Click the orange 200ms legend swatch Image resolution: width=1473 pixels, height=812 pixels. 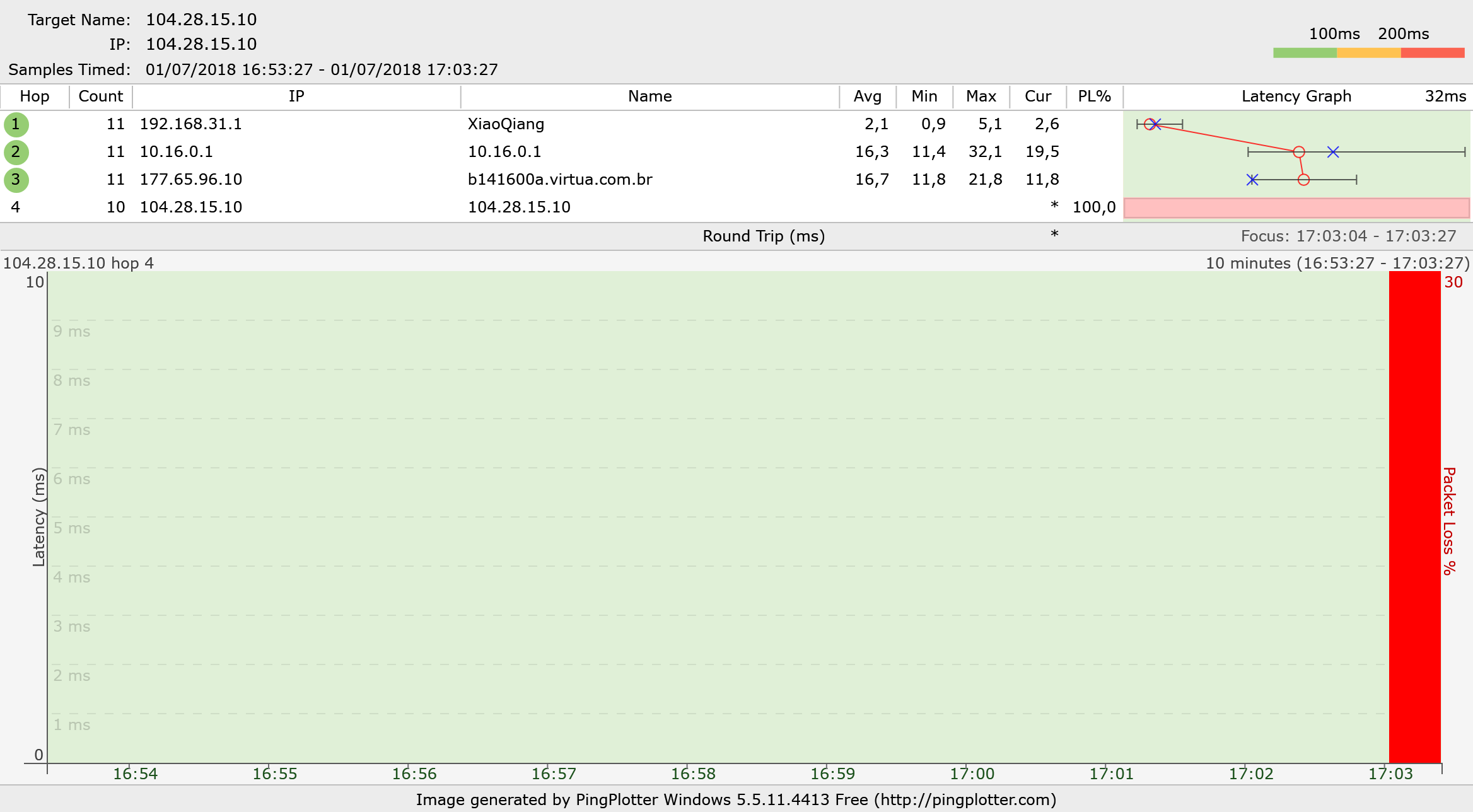(x=1369, y=53)
